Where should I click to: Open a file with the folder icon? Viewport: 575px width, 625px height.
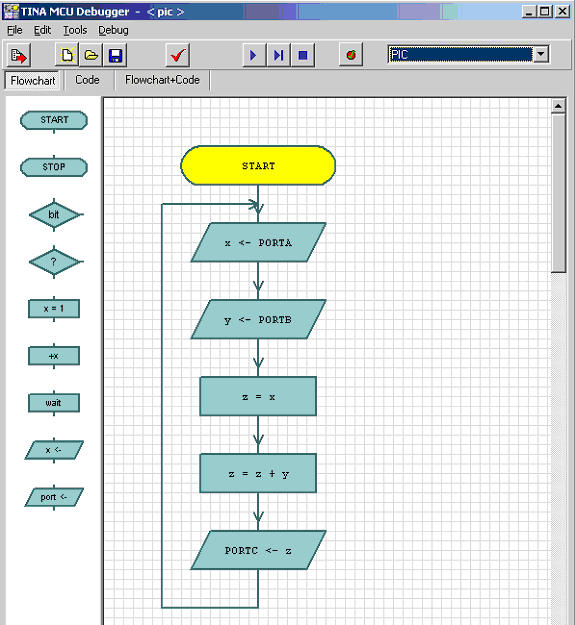(x=91, y=55)
